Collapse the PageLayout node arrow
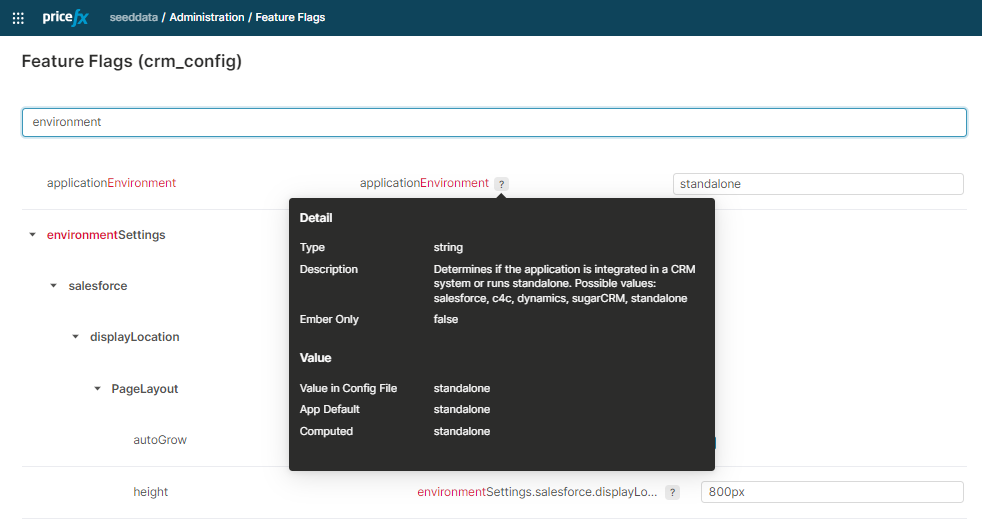The image size is (982, 526). [x=97, y=389]
